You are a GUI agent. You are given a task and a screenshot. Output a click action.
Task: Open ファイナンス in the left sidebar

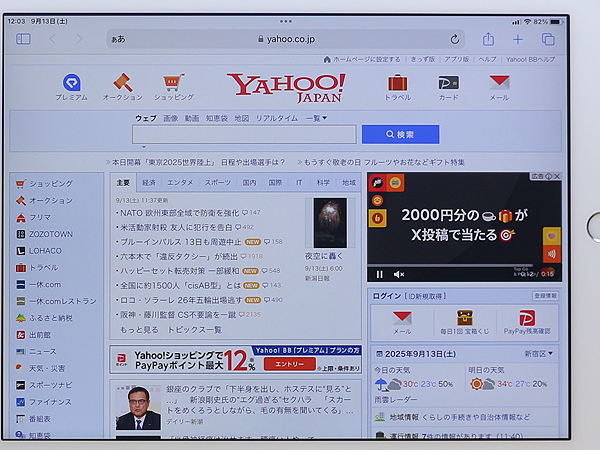pyautogui.click(x=50, y=402)
